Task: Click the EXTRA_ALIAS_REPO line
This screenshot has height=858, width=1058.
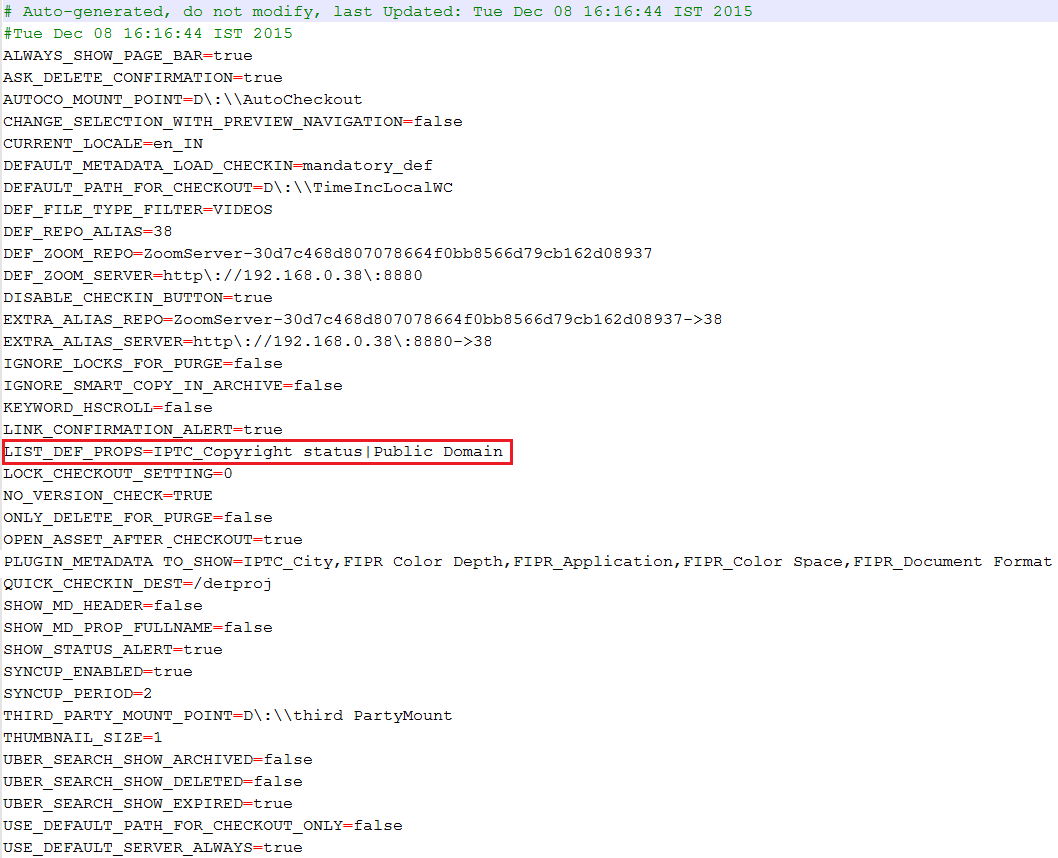Action: [362, 319]
